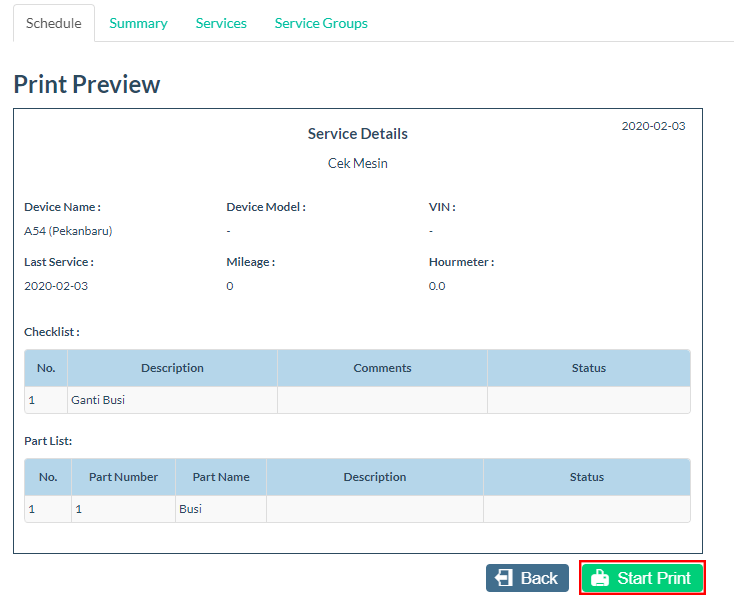This screenshot has height=606, width=734.
Task: Click the Cek Mesin service title
Action: tap(357, 163)
